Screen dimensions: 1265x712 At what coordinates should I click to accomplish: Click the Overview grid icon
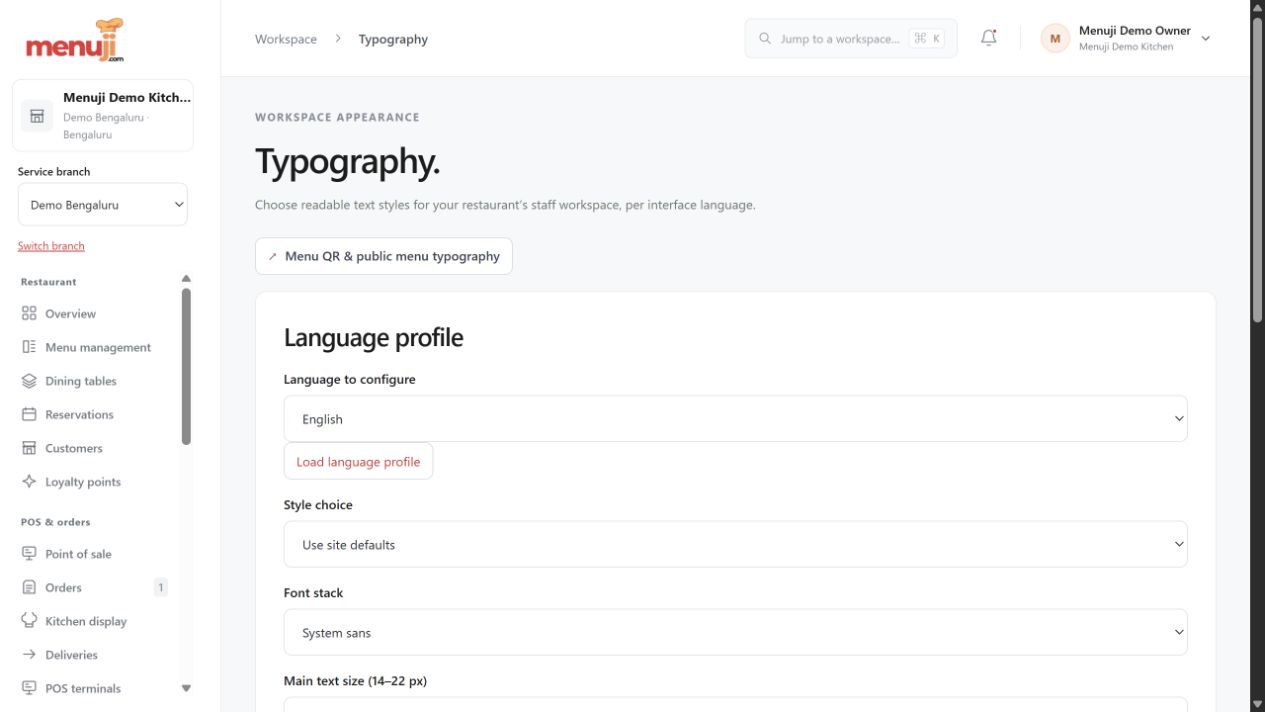[x=29, y=314]
